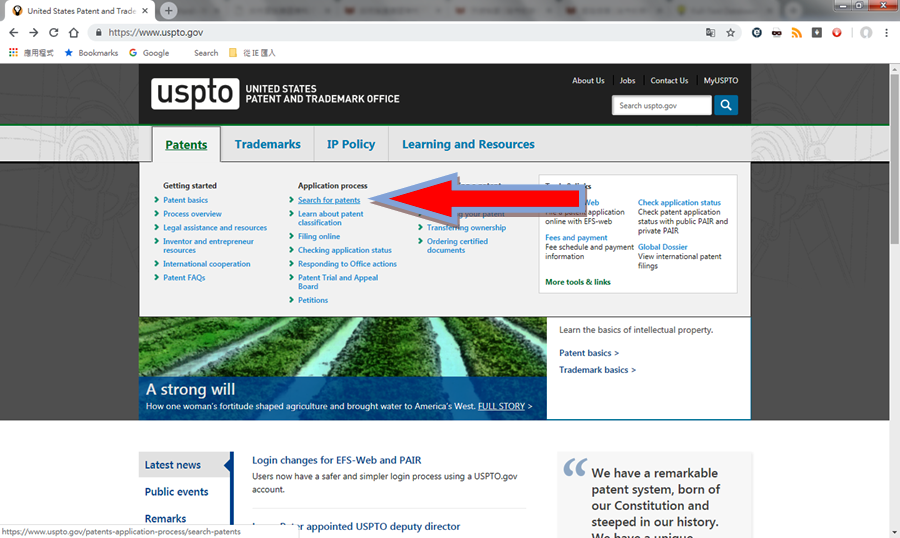Open Chrome three-dot menu
900x538 pixels.
886,33
